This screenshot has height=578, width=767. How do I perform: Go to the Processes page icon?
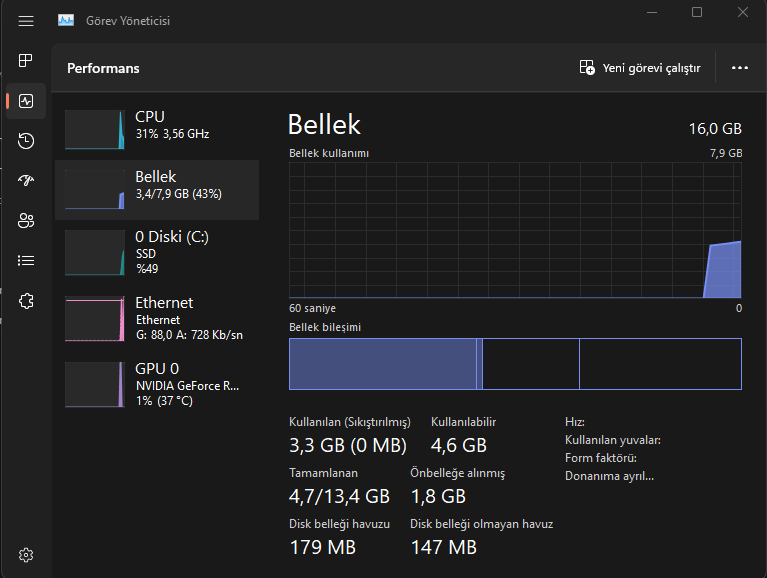click(x=26, y=61)
